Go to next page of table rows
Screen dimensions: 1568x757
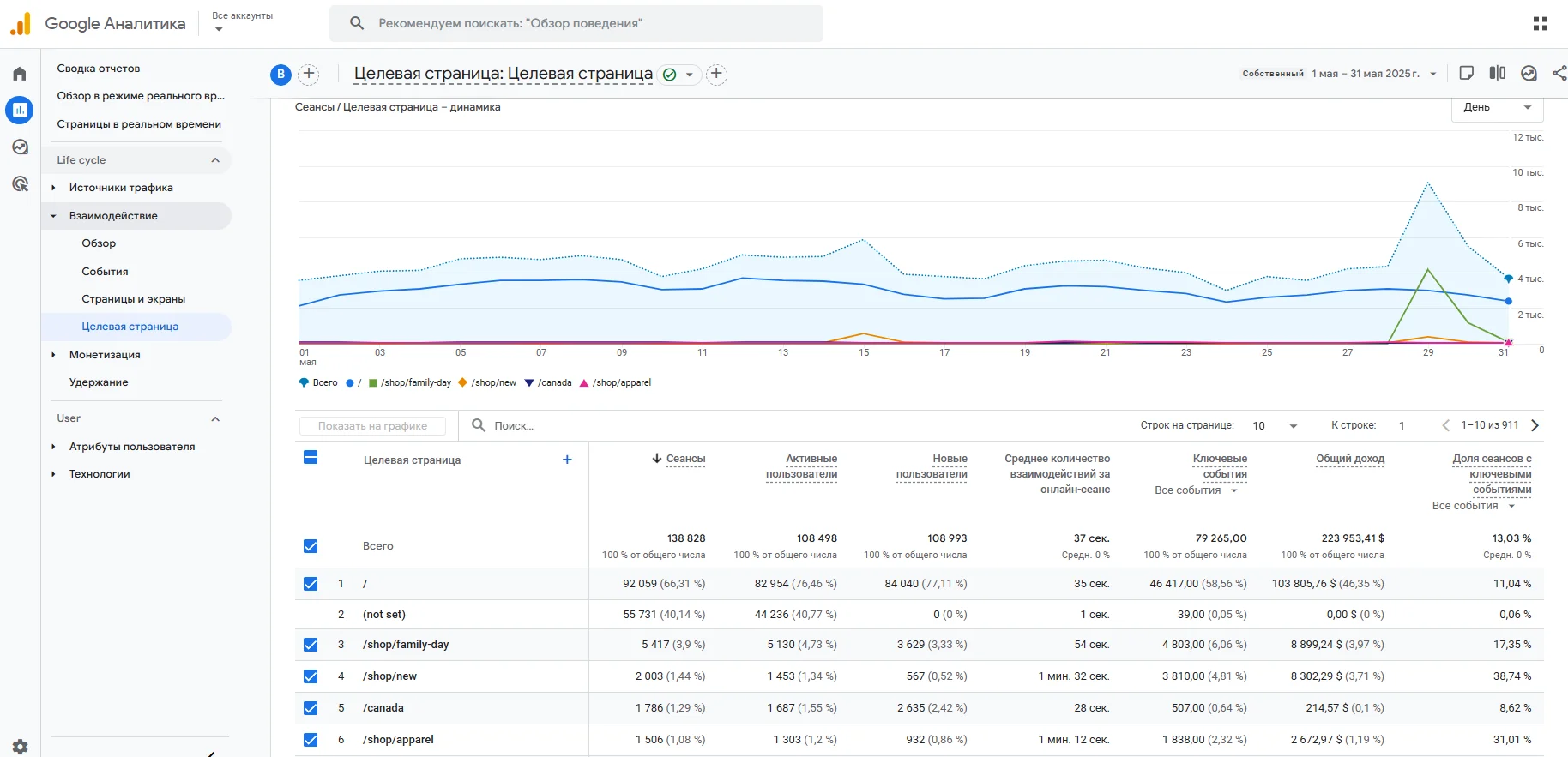click(x=1535, y=425)
